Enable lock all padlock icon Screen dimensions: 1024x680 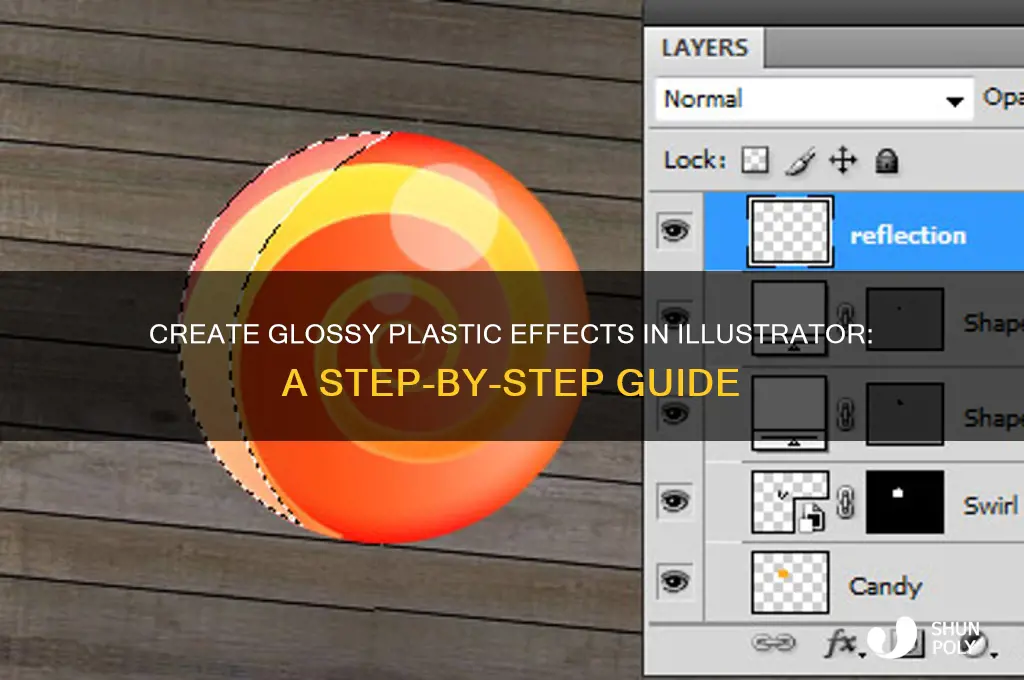(x=886, y=161)
